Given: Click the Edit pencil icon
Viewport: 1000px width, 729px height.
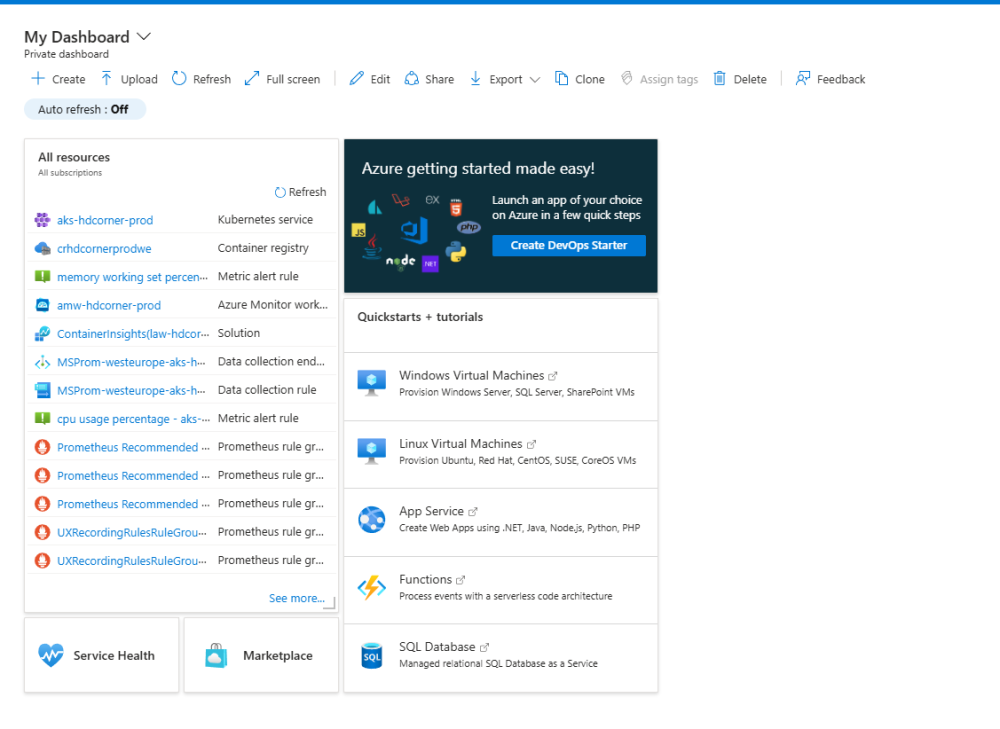Looking at the screenshot, I should pyautogui.click(x=357, y=78).
